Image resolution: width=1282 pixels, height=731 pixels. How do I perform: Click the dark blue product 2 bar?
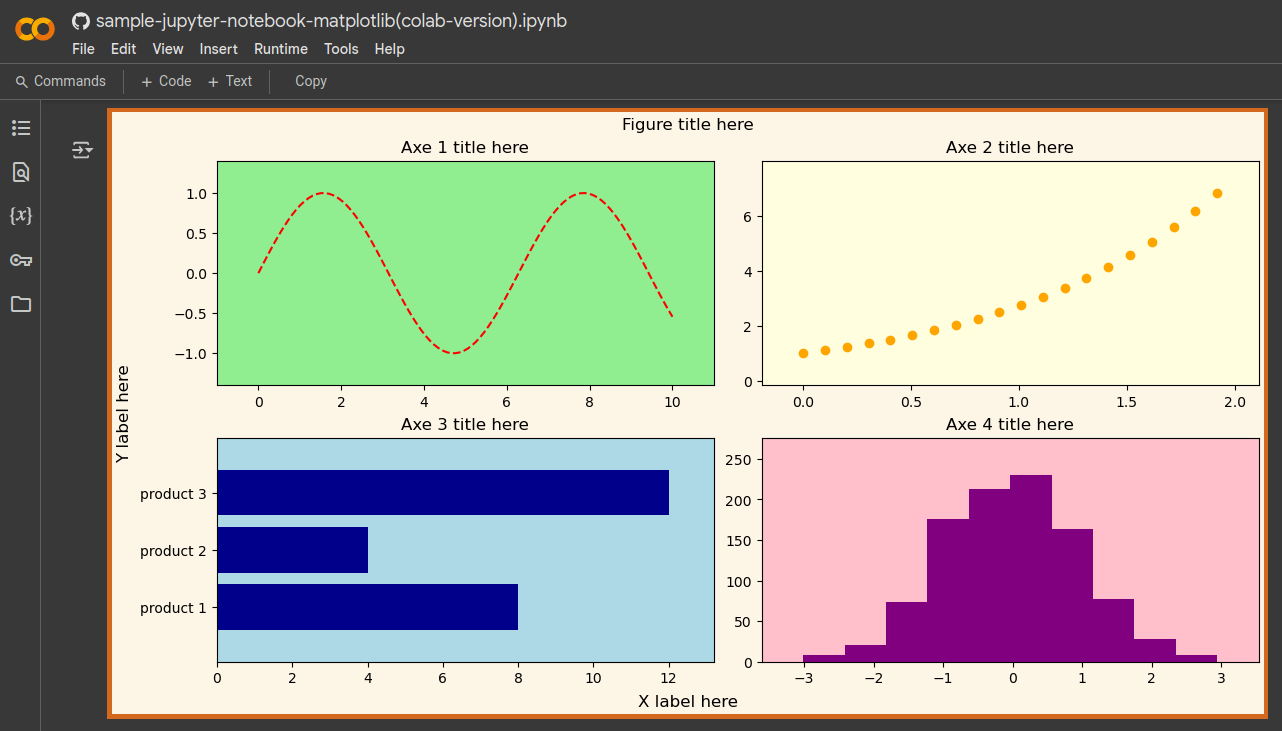coord(293,550)
